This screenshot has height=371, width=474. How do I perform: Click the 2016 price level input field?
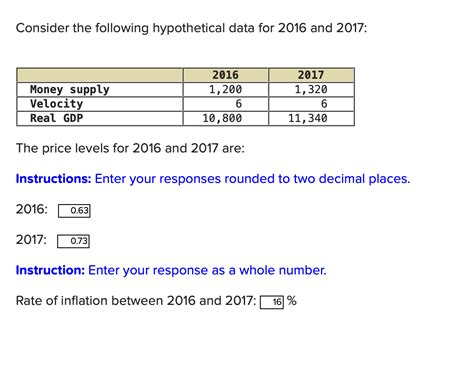tap(74, 211)
